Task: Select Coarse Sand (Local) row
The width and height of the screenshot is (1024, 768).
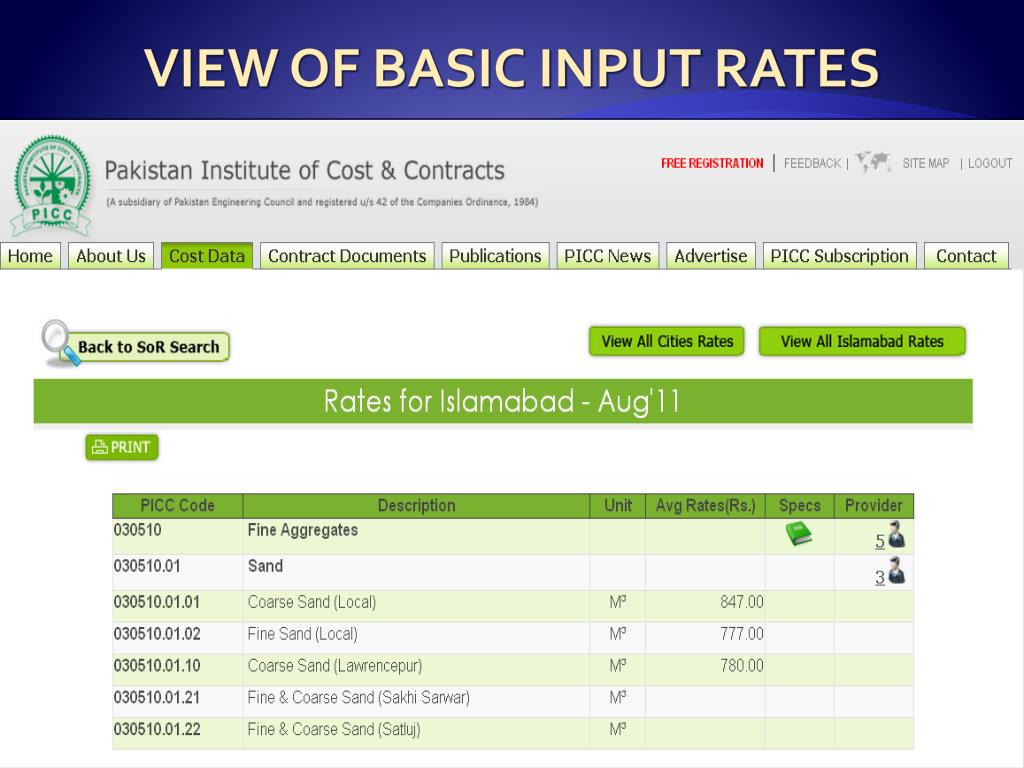Action: point(513,606)
